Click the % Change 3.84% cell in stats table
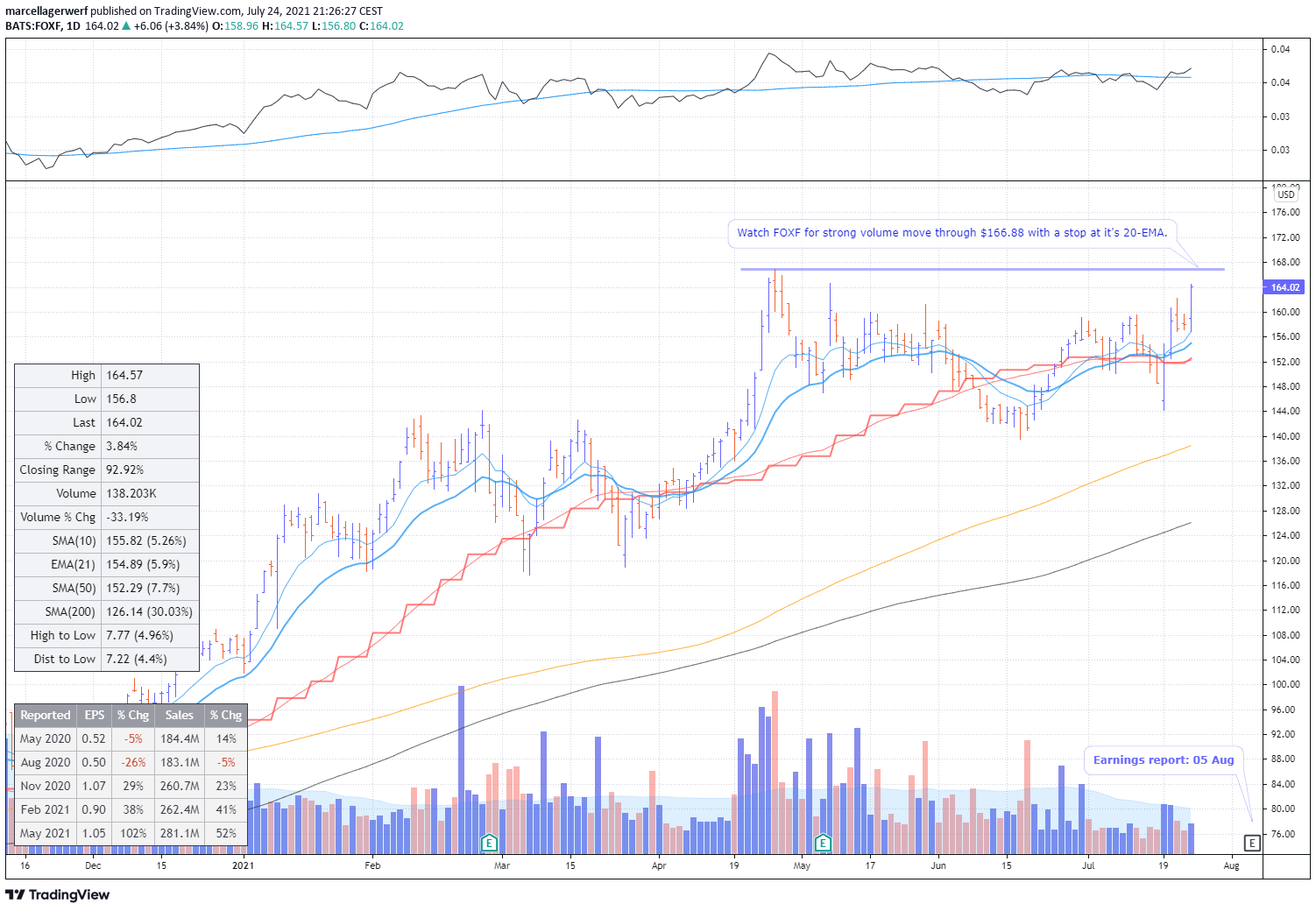Viewport: 1316px width, 911px height. 151,446
